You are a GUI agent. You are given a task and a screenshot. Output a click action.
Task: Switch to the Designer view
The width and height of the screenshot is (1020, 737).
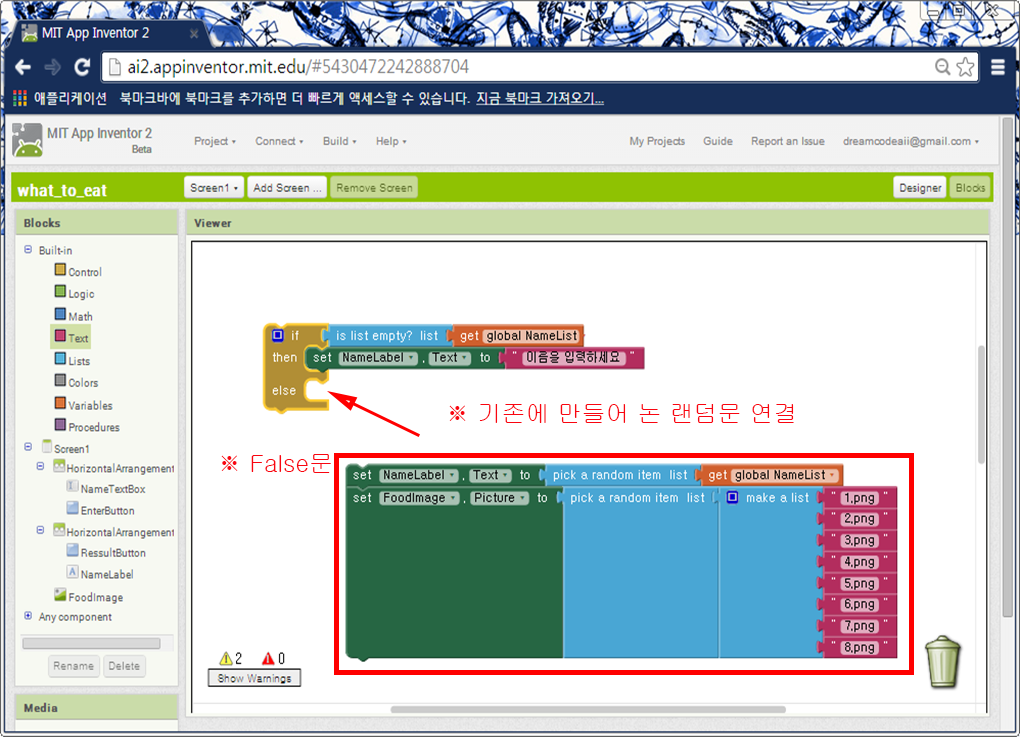click(x=920, y=187)
